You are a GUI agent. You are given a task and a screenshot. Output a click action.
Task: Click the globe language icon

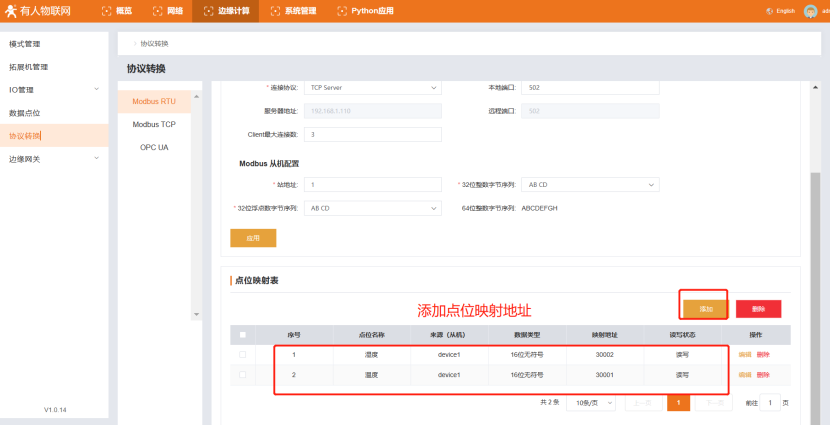point(769,11)
